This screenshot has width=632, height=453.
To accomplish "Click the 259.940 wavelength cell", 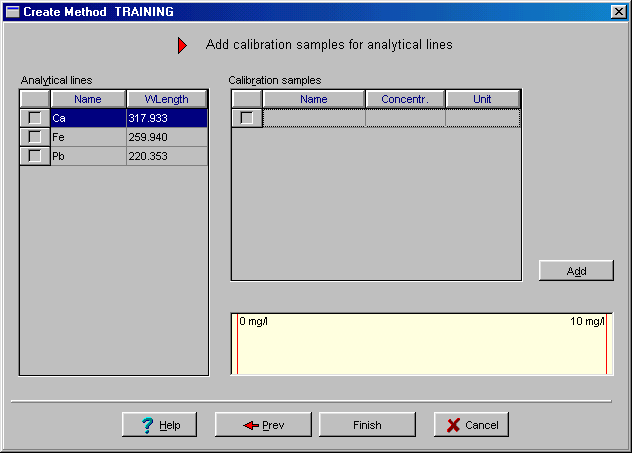I will click(167, 137).
